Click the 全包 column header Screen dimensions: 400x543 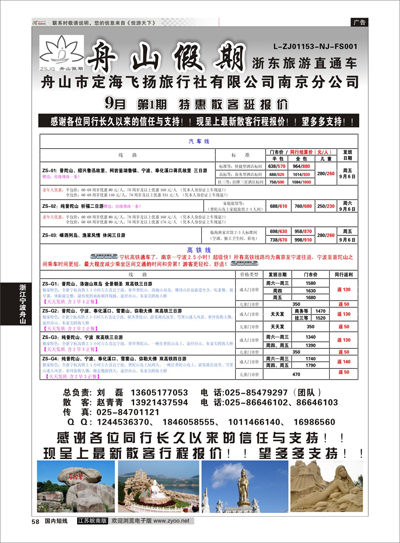coord(302,159)
